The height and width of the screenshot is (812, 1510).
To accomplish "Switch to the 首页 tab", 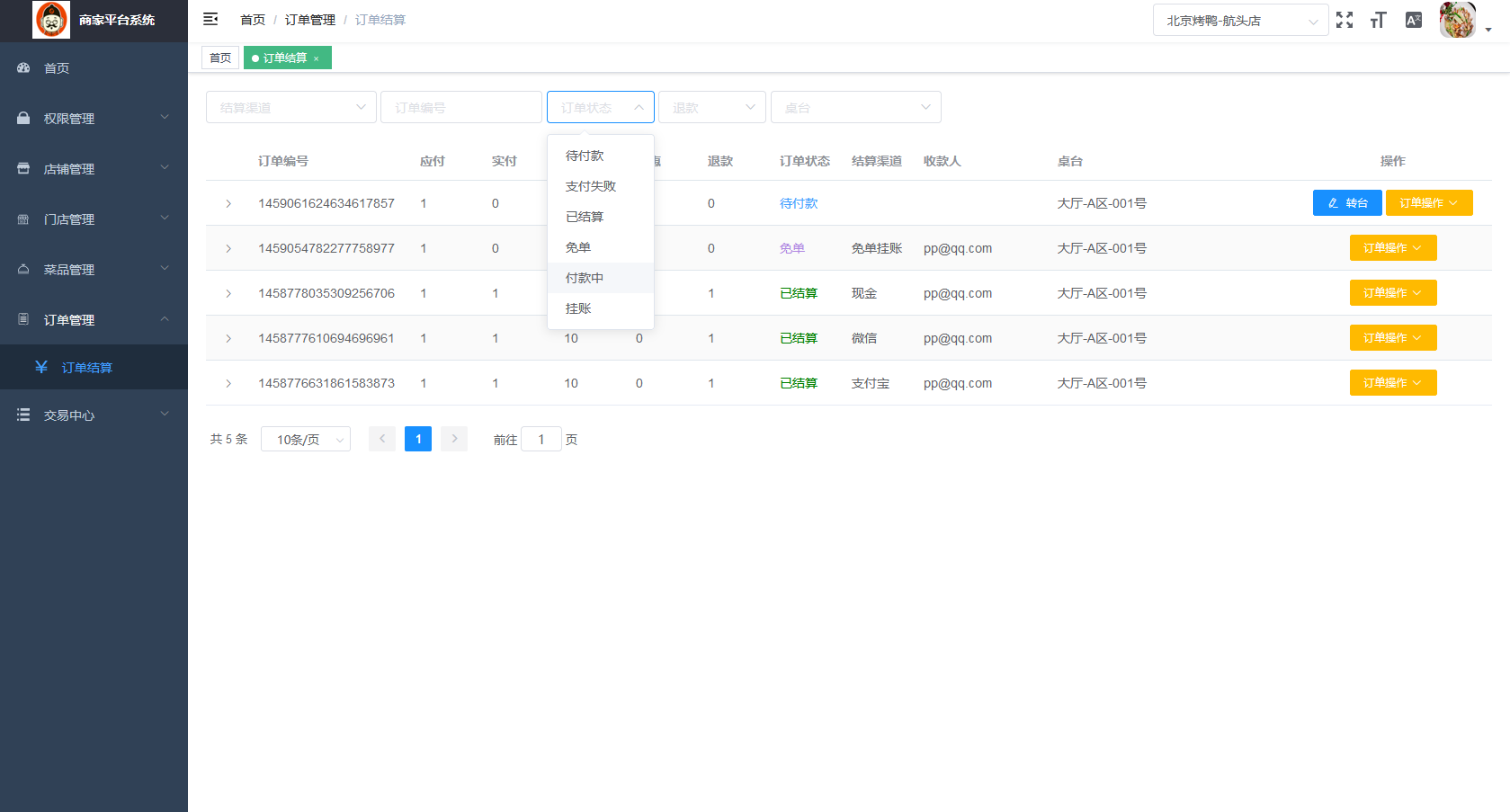I will click(220, 58).
